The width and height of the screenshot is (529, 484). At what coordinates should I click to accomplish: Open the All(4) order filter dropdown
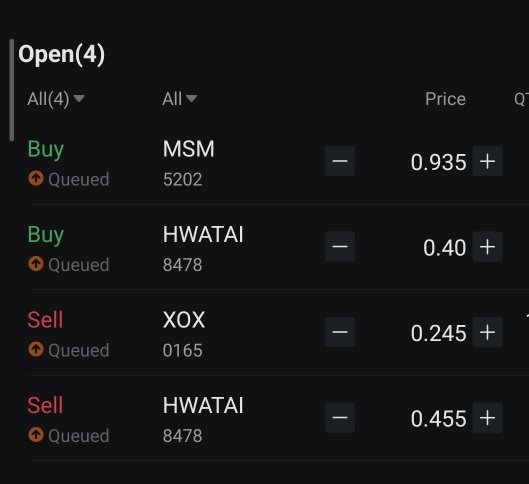(56, 99)
